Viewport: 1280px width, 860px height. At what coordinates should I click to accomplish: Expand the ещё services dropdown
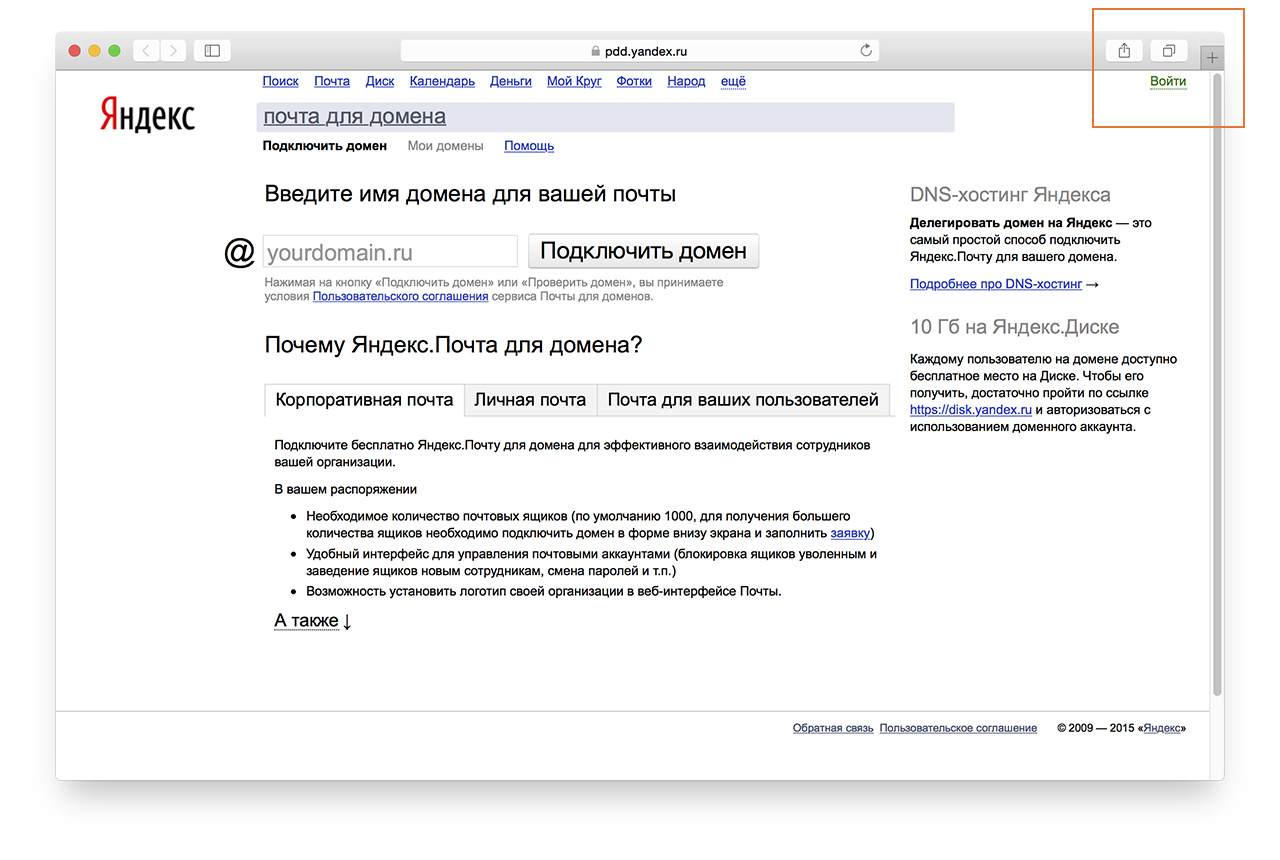point(733,81)
